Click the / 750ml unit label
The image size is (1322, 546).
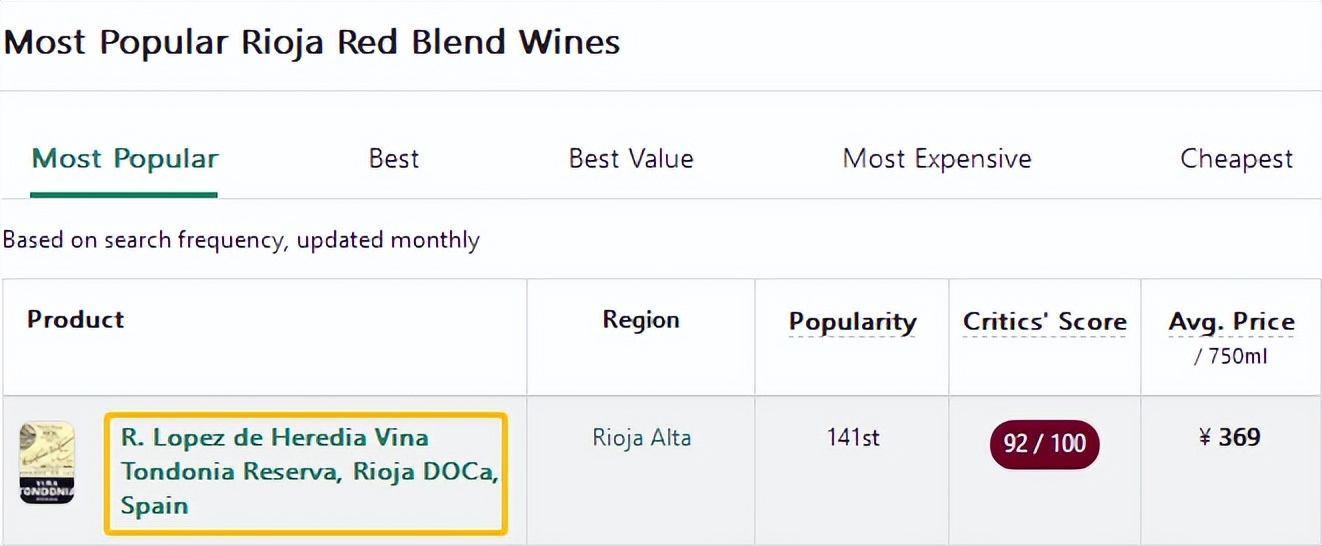click(x=1231, y=356)
